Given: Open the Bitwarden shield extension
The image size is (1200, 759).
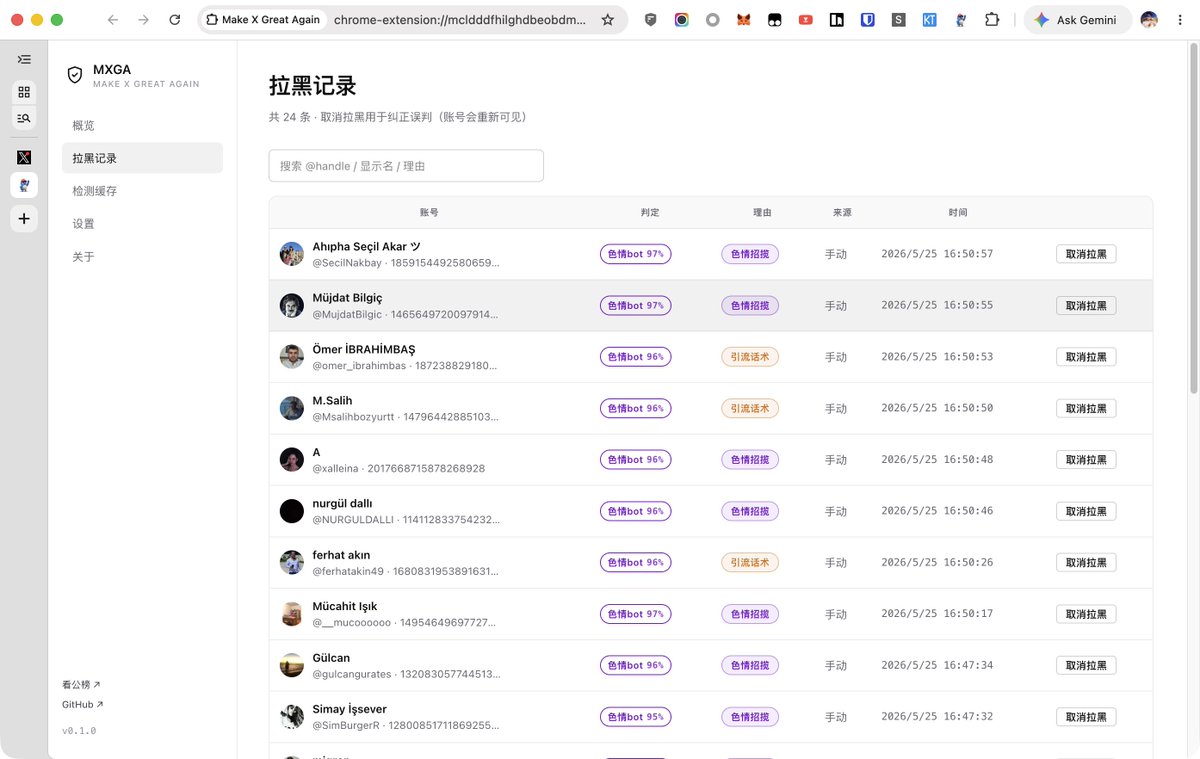Looking at the screenshot, I should pyautogui.click(x=868, y=20).
